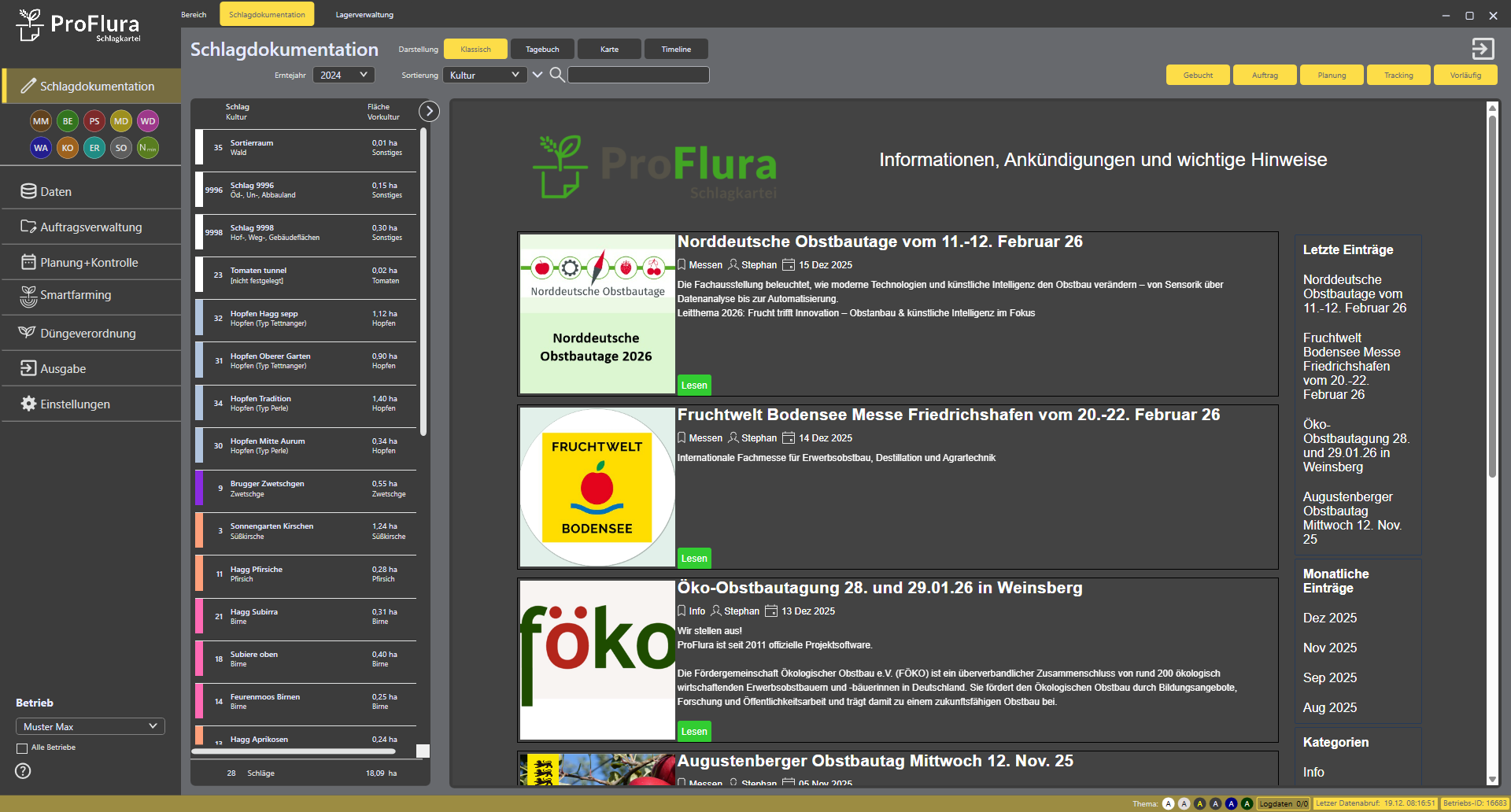Click the search text input field
The width and height of the screenshot is (1511, 812).
[x=638, y=76]
